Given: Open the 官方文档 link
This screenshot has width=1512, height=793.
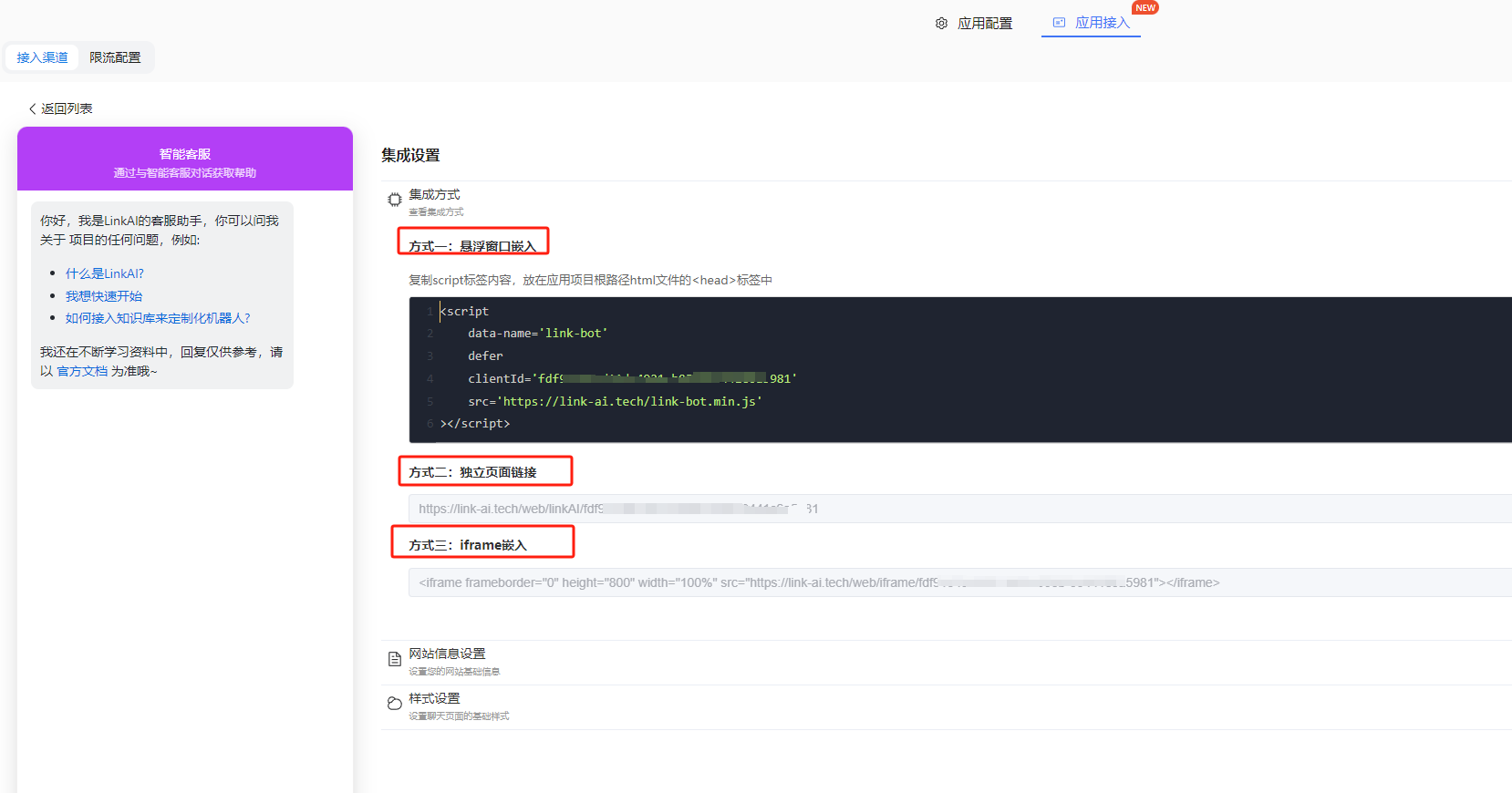Looking at the screenshot, I should tap(82, 371).
